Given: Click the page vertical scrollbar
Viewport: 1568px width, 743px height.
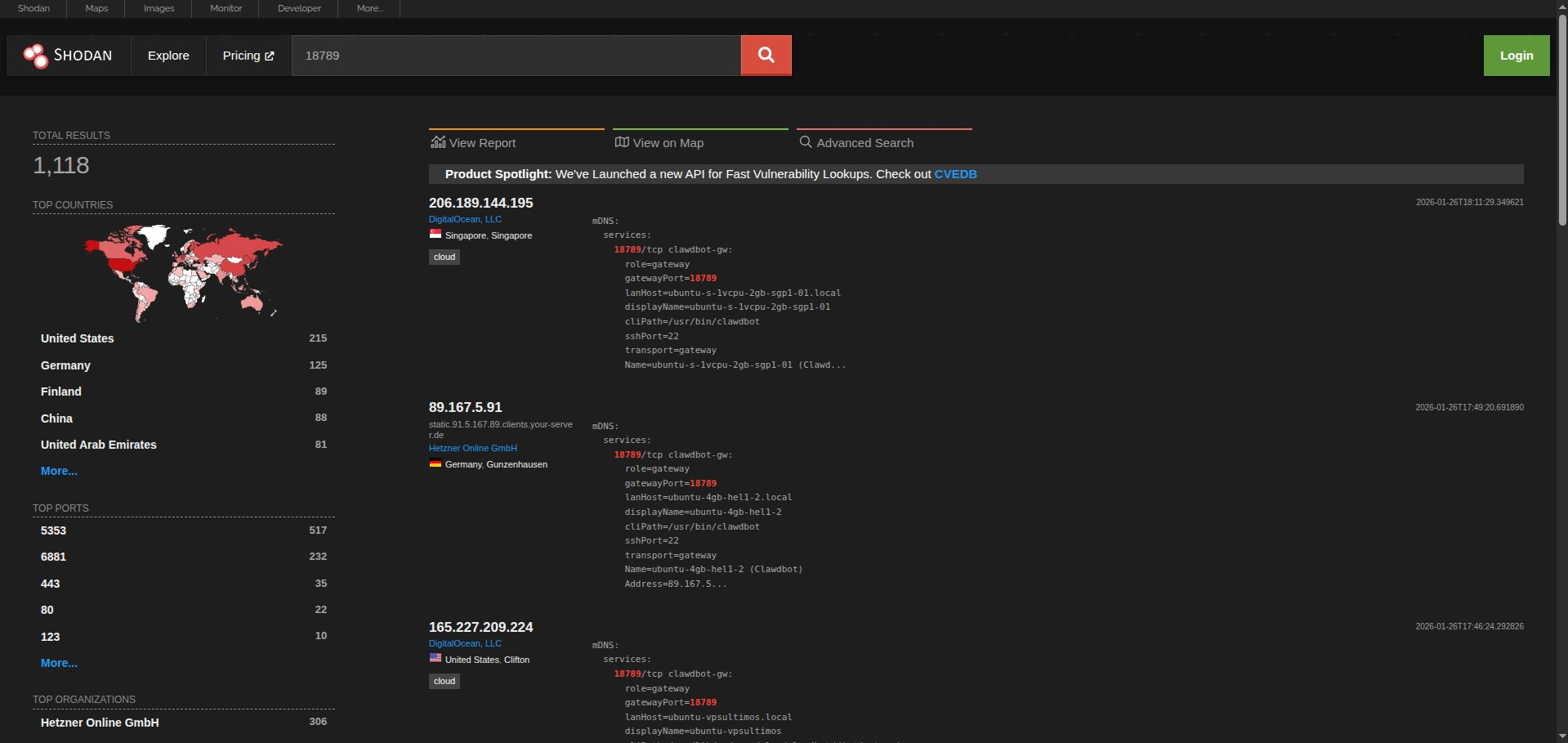Looking at the screenshot, I should (x=1561, y=123).
